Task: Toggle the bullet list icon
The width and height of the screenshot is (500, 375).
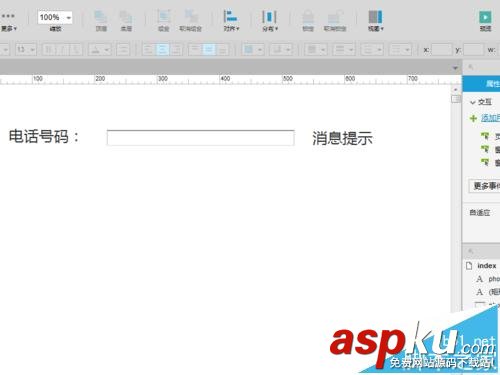Action: pyautogui.click(x=123, y=50)
